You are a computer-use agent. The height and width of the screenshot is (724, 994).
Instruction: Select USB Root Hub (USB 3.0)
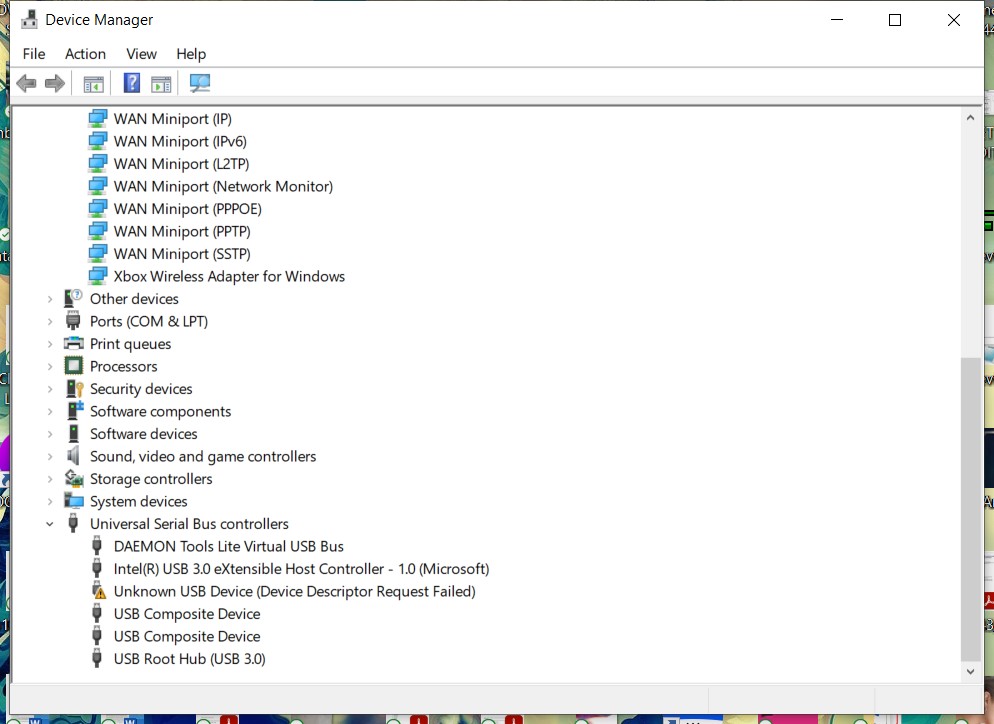pyautogui.click(x=189, y=659)
